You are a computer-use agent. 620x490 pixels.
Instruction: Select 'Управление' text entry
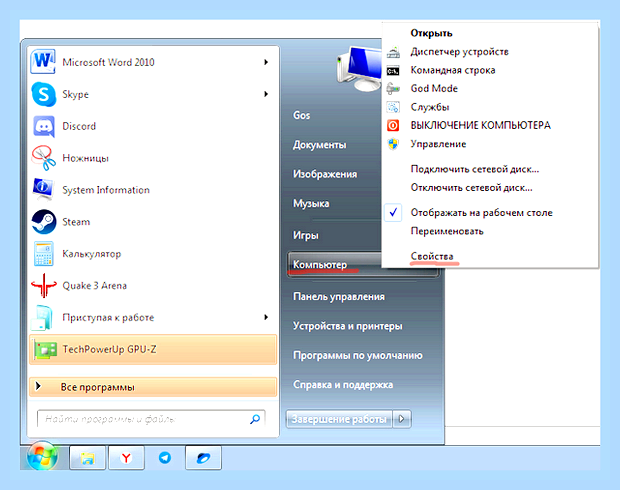pos(438,144)
